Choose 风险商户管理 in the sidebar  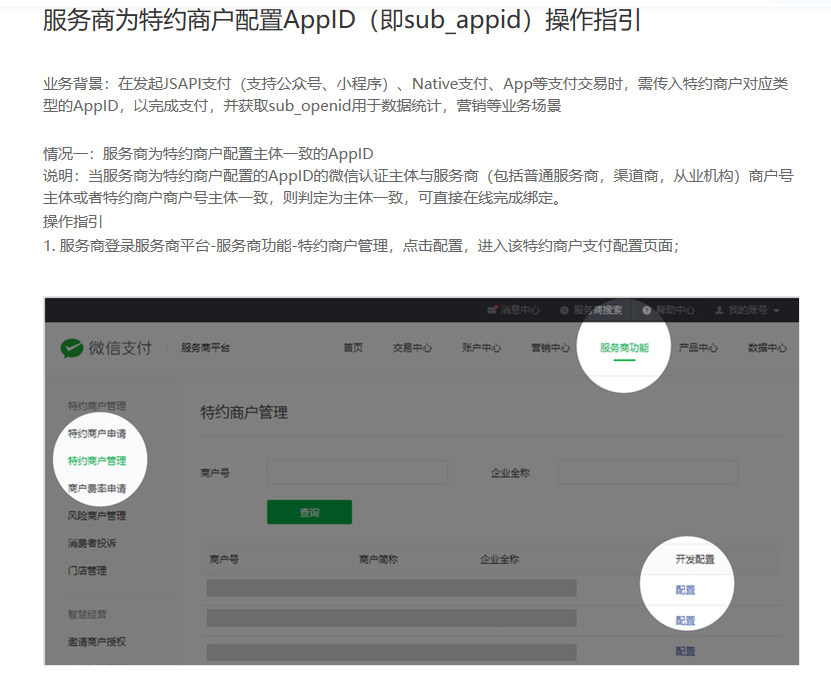97,516
